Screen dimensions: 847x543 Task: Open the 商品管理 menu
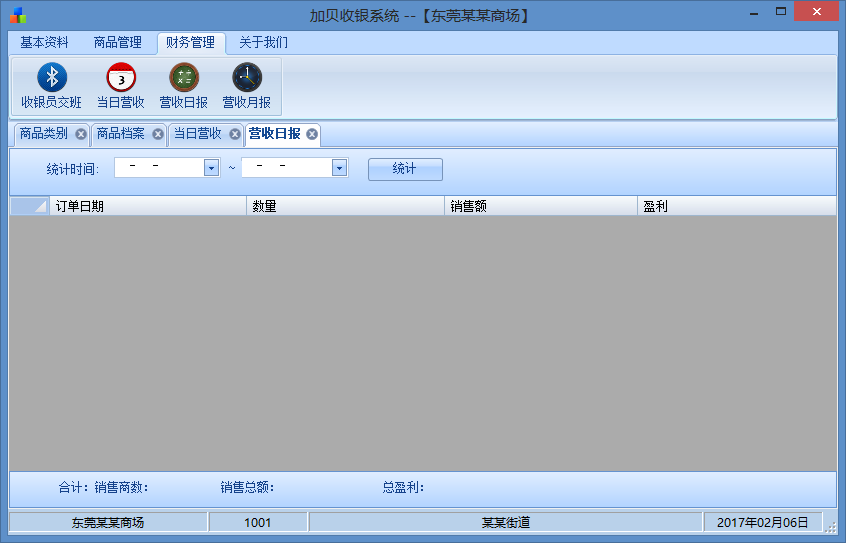[118, 43]
